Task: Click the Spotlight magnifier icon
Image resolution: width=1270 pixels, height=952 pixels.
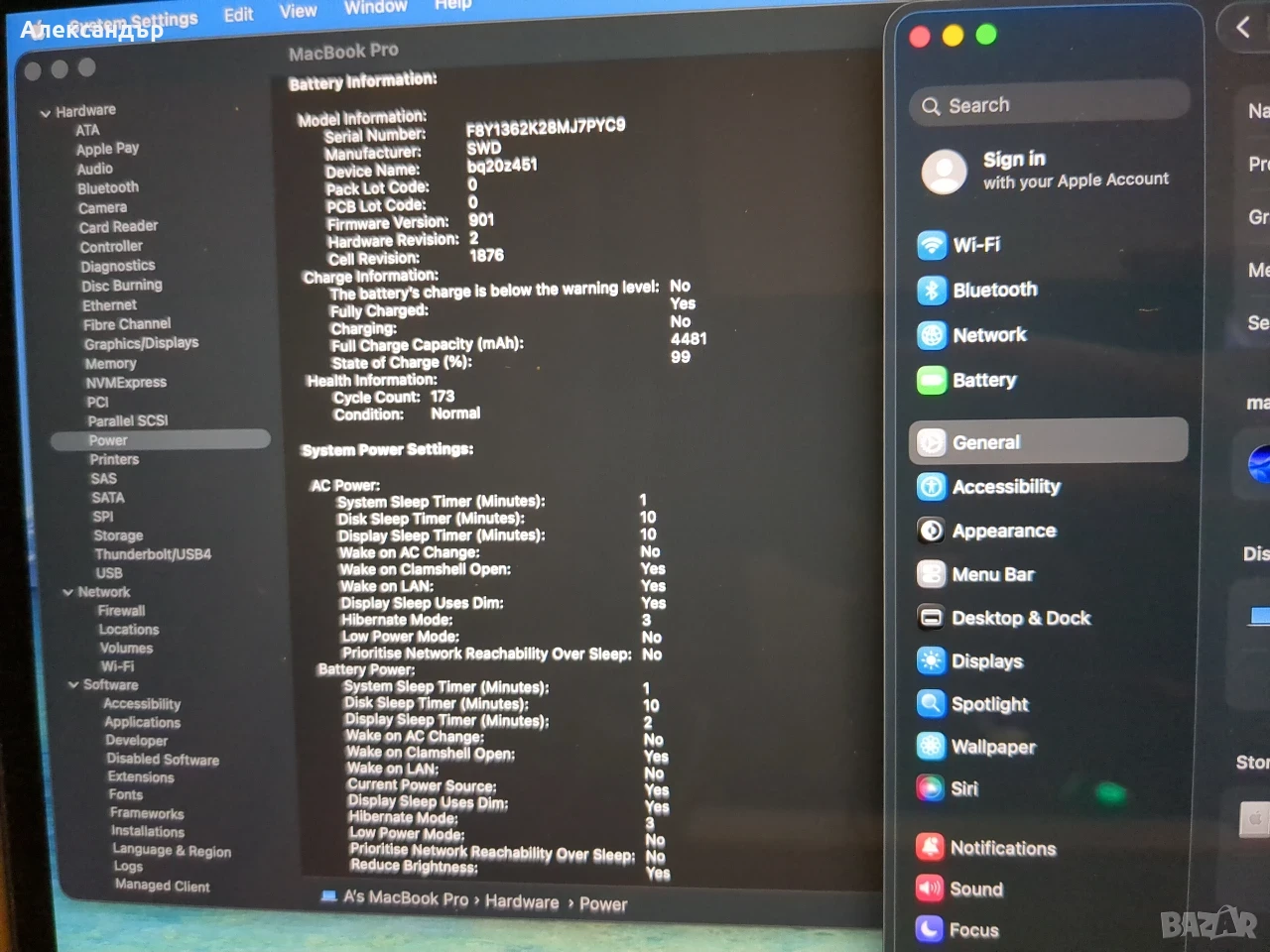Action: [x=931, y=704]
